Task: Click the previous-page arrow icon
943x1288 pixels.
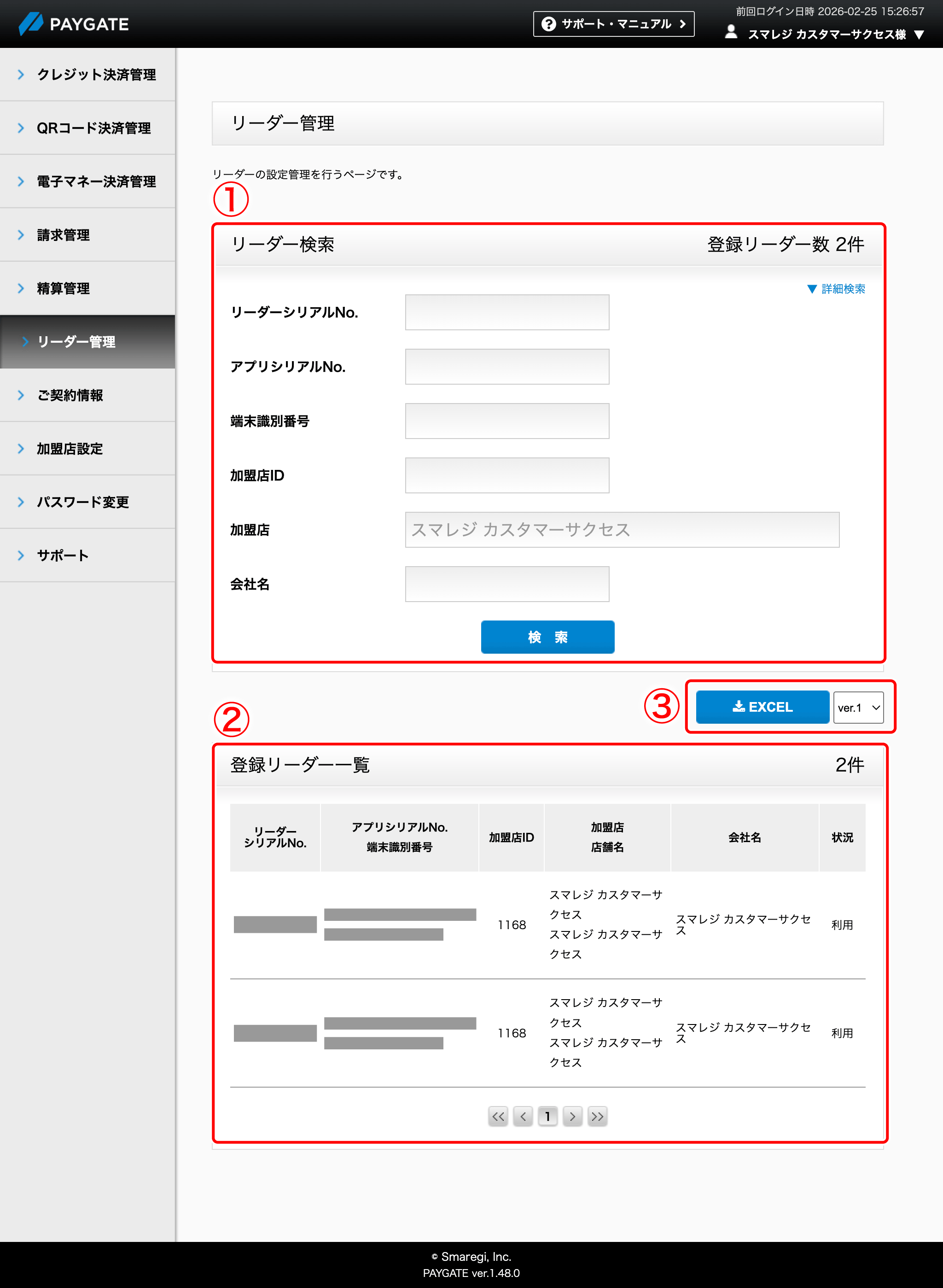Action: point(523,1116)
